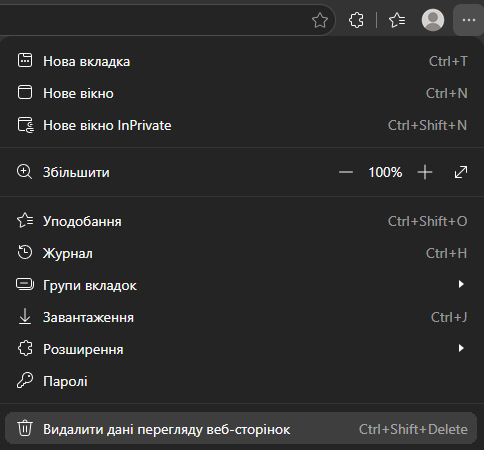
Task: Click the key icon next to Паролі
Action: (x=25, y=380)
